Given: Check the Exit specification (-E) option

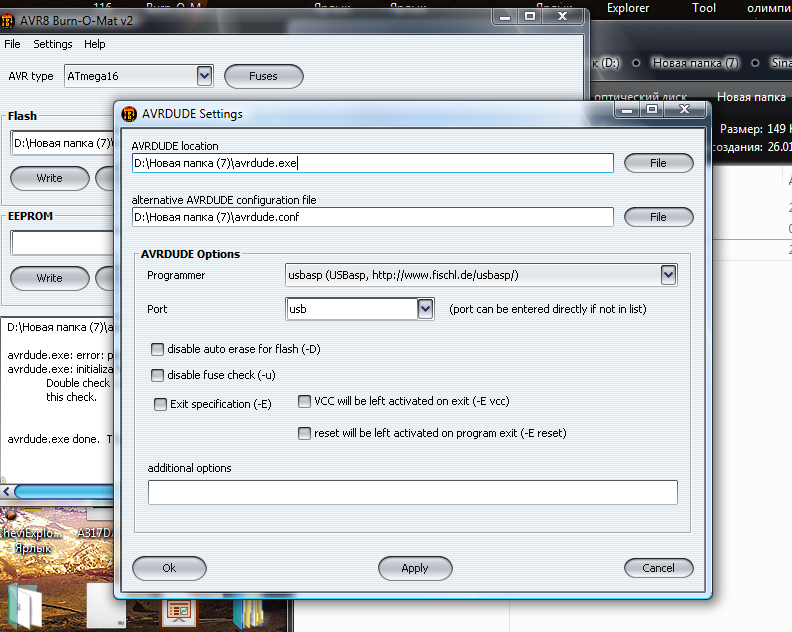Looking at the screenshot, I should point(160,404).
